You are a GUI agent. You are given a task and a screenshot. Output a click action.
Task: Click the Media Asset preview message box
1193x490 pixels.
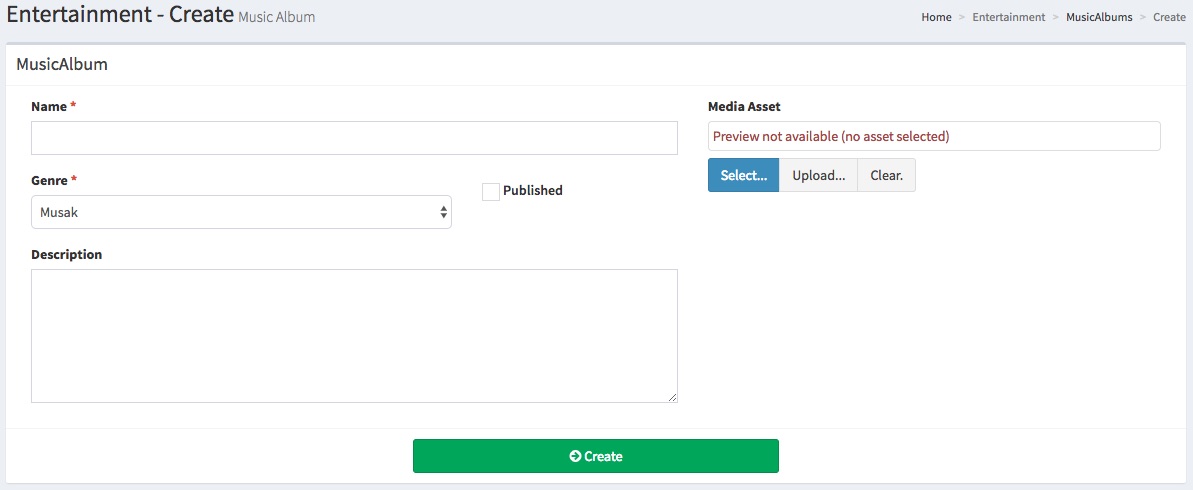(933, 136)
